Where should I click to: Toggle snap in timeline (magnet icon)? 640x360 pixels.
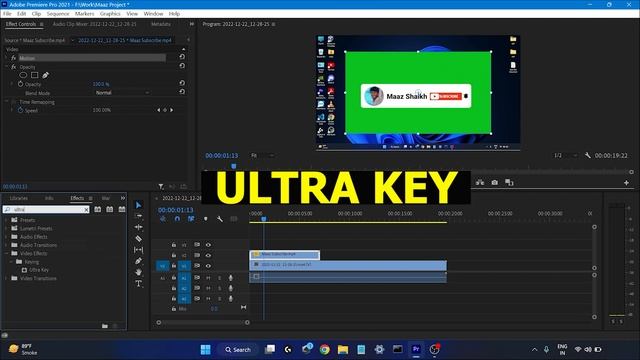tap(177, 219)
